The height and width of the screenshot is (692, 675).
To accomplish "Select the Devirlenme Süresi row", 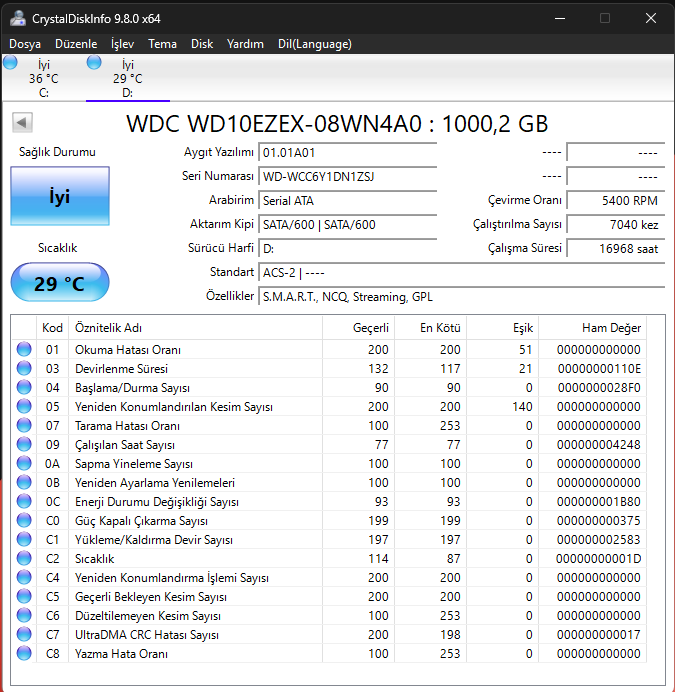I will (329, 369).
